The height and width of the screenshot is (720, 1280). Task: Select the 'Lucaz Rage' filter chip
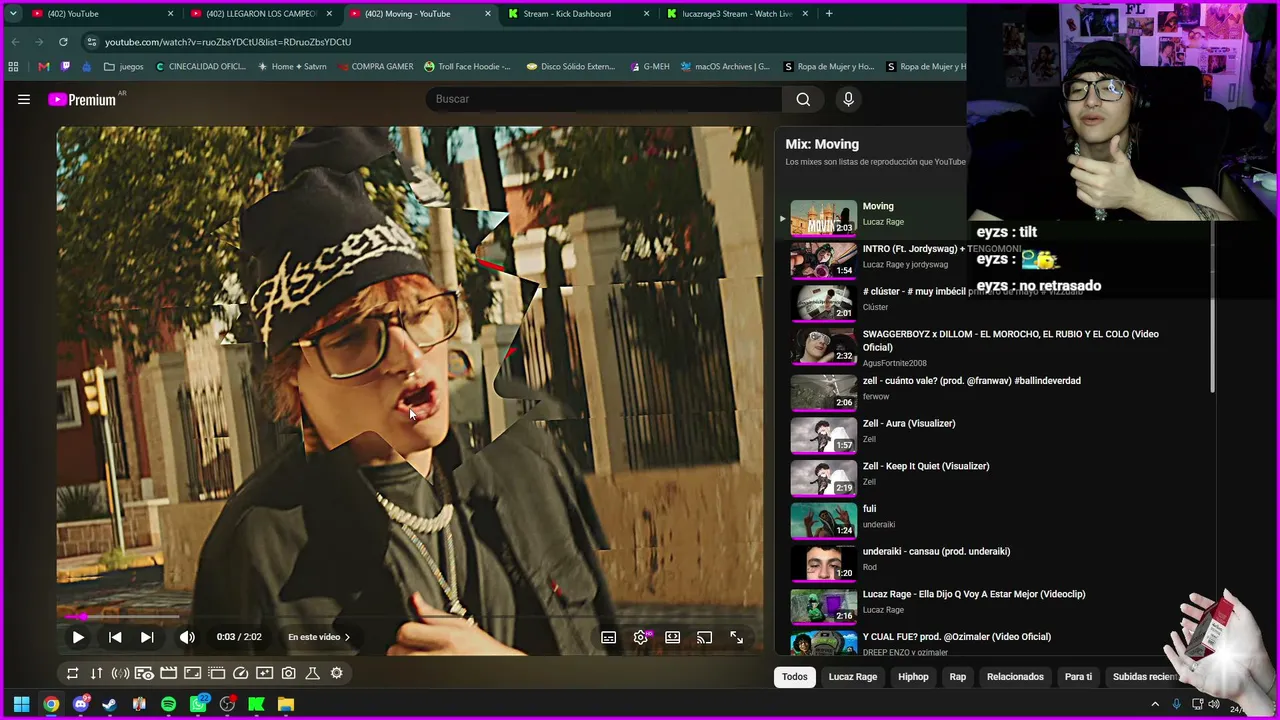coord(853,677)
